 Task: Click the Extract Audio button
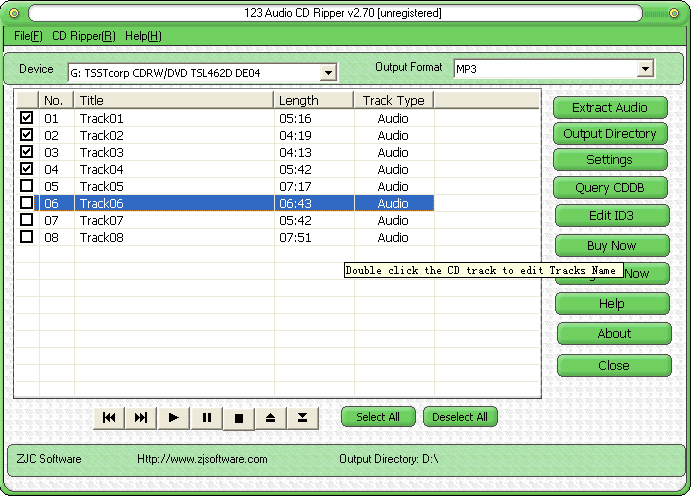[610, 108]
